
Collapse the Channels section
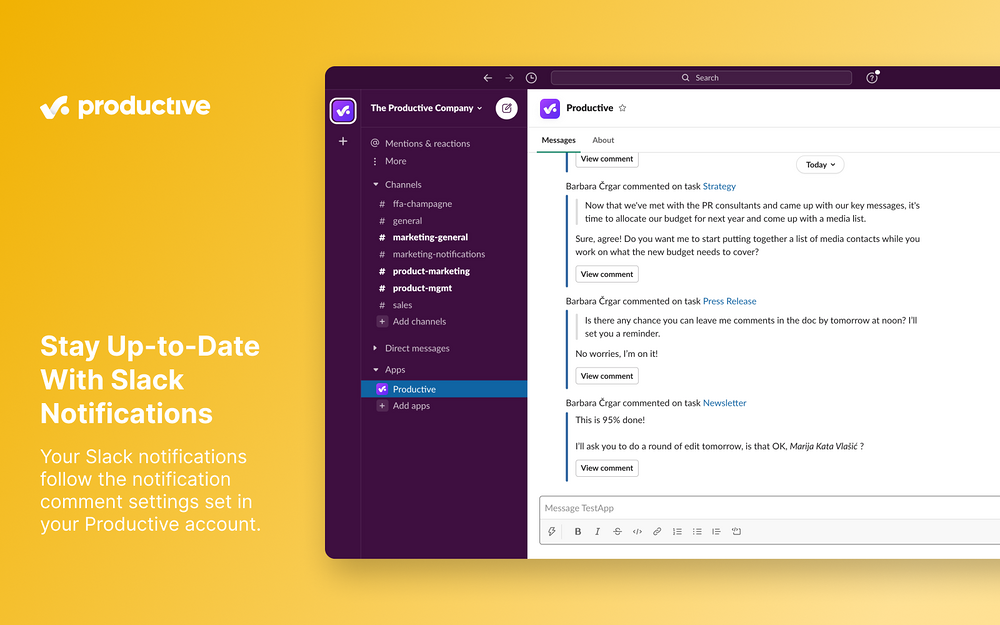(x=376, y=184)
